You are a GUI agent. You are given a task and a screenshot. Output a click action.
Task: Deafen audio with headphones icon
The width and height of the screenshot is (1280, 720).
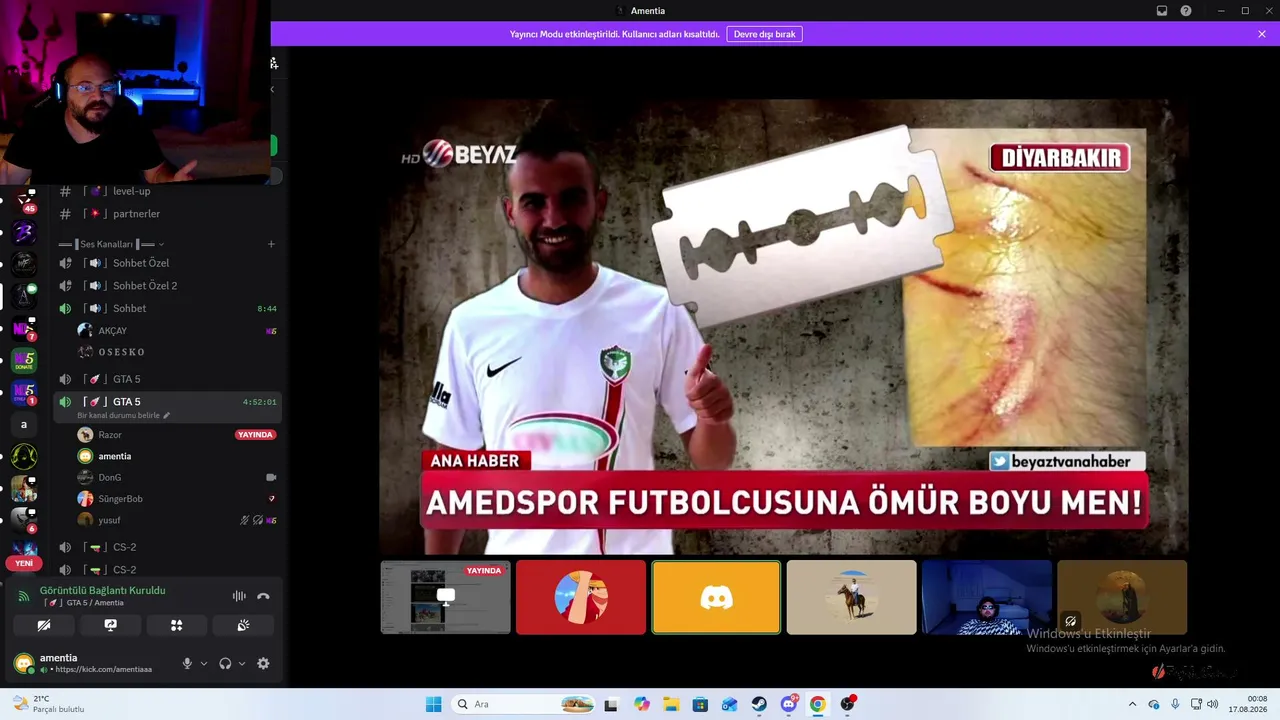coord(225,663)
